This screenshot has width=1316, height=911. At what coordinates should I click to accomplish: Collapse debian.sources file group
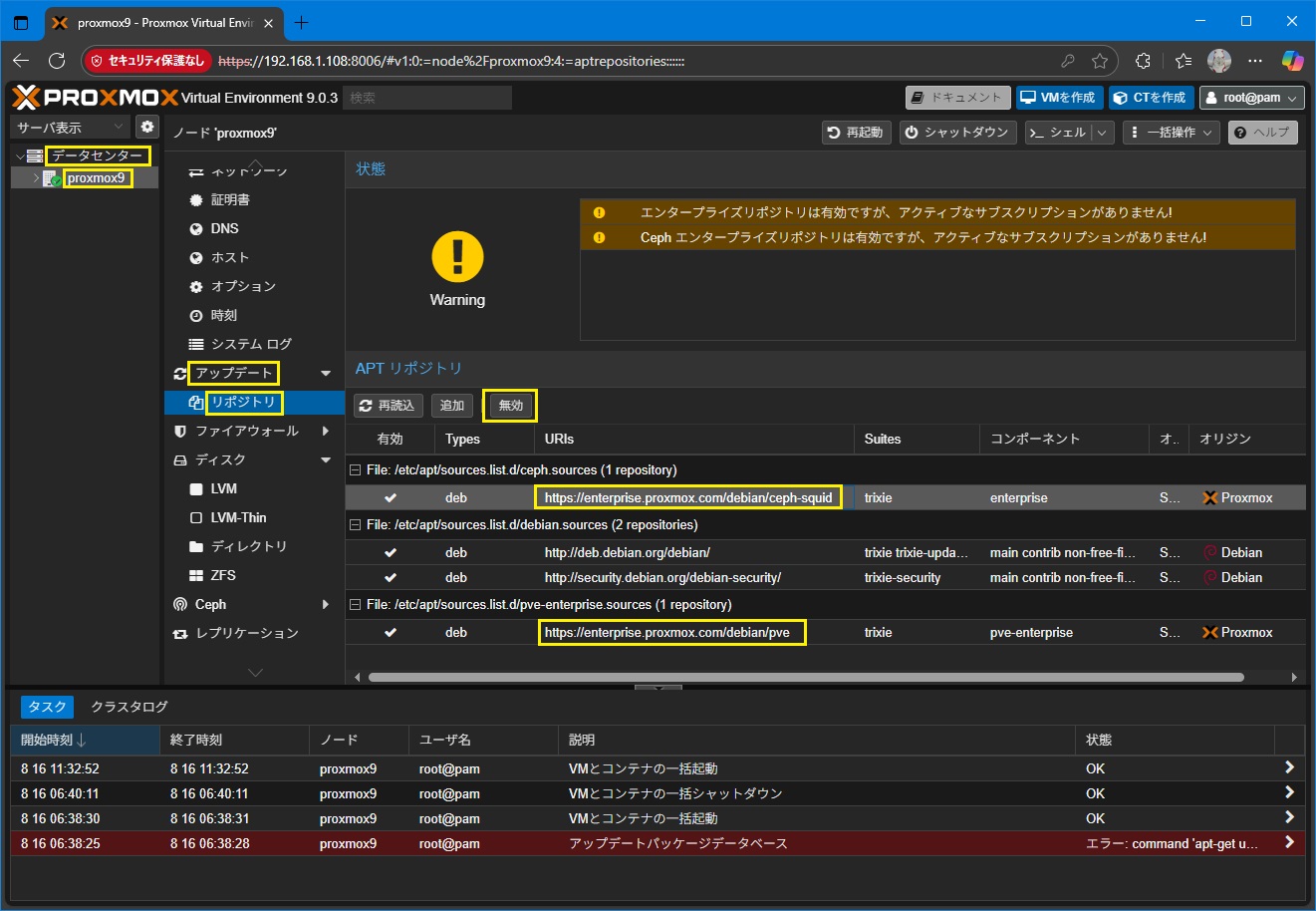pyautogui.click(x=355, y=524)
